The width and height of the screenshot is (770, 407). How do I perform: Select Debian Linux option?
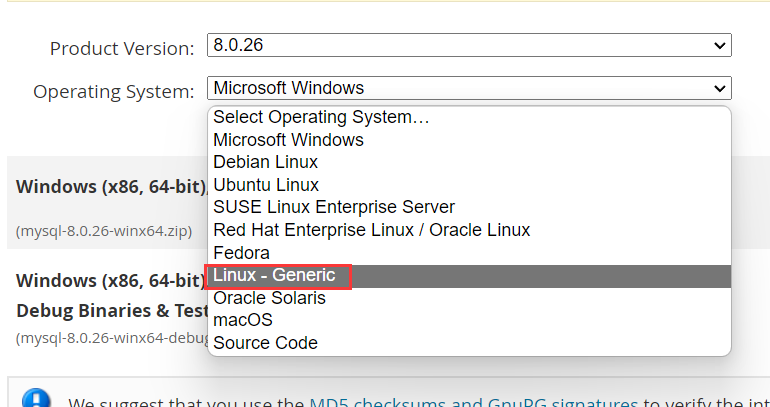469,162
